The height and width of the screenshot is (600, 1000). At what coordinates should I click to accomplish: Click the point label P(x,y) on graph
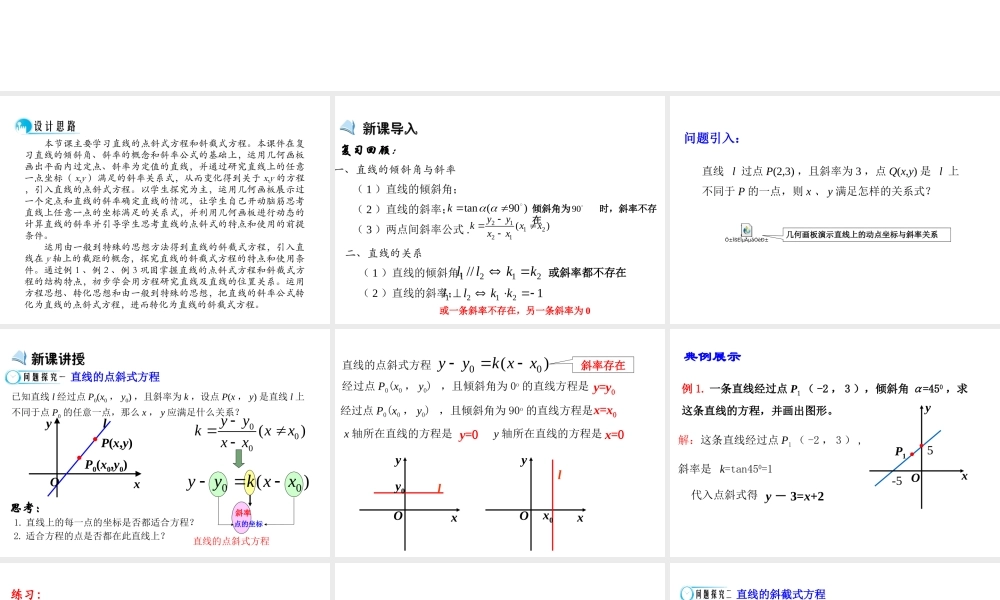point(117,443)
